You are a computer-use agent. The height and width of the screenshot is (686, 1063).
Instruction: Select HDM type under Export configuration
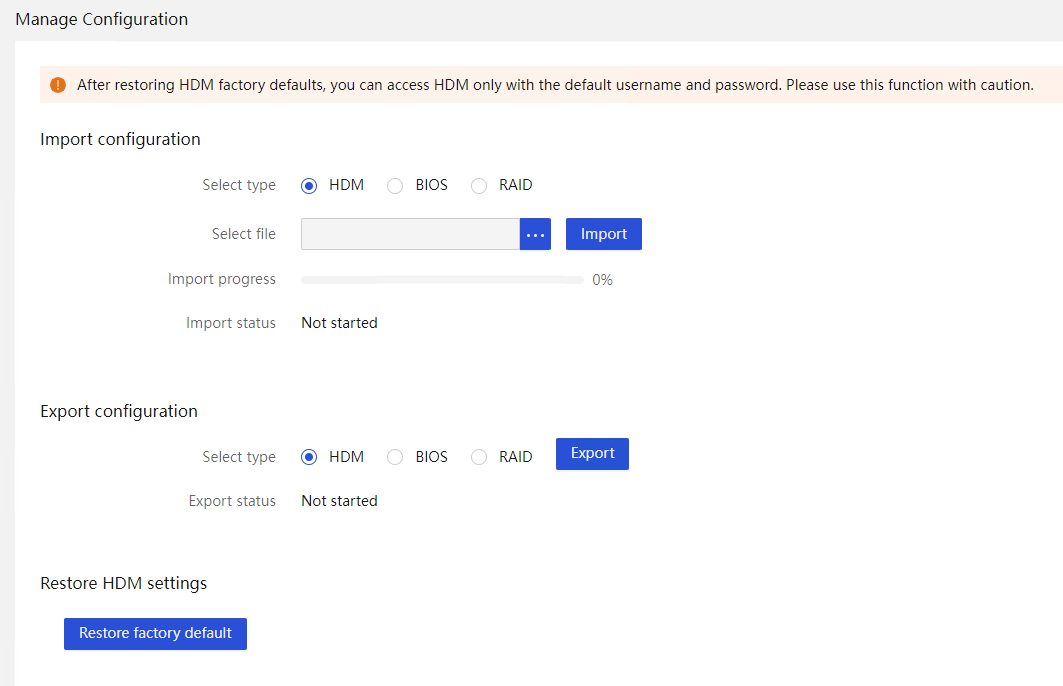[309, 458]
